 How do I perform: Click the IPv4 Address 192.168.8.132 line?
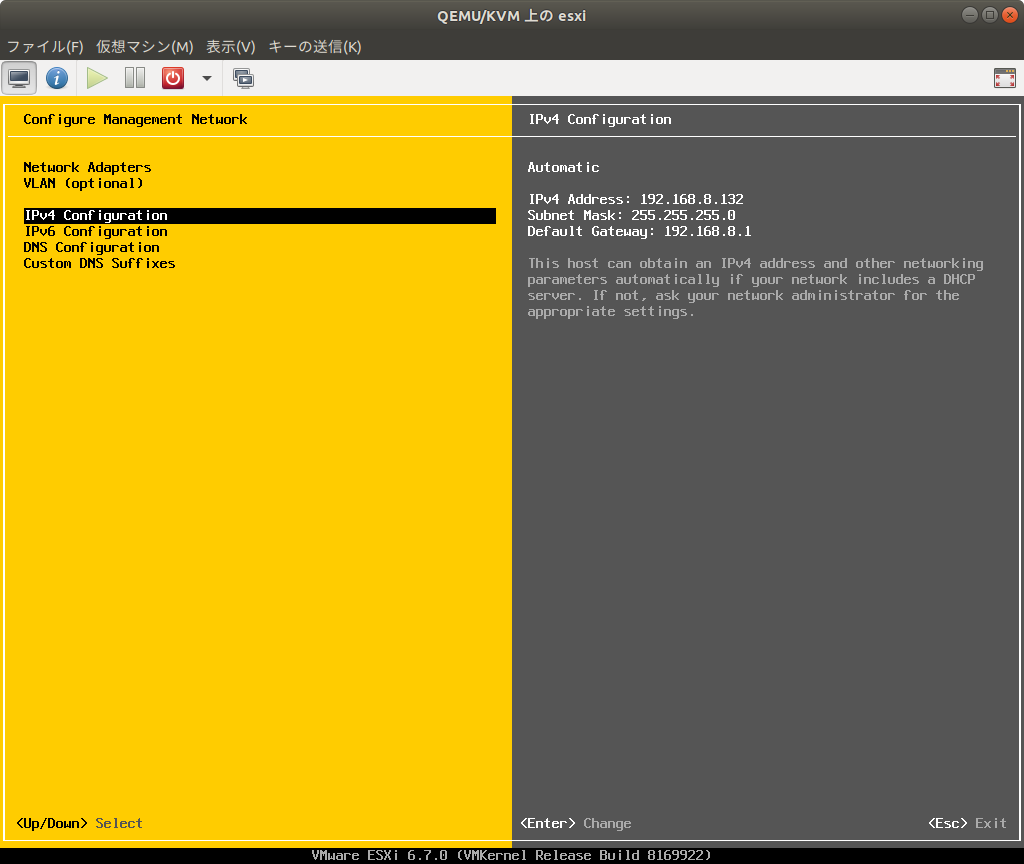point(635,199)
